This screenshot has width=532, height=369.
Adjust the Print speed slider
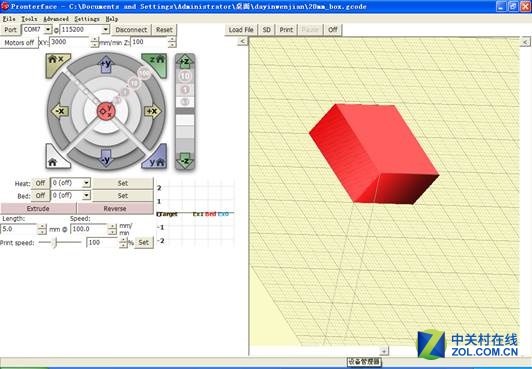click(x=55, y=242)
